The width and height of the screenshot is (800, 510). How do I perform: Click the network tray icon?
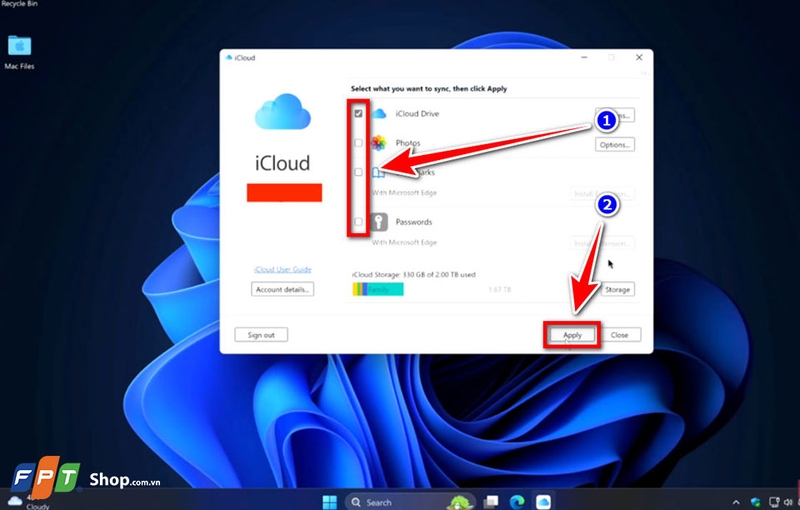(774, 502)
